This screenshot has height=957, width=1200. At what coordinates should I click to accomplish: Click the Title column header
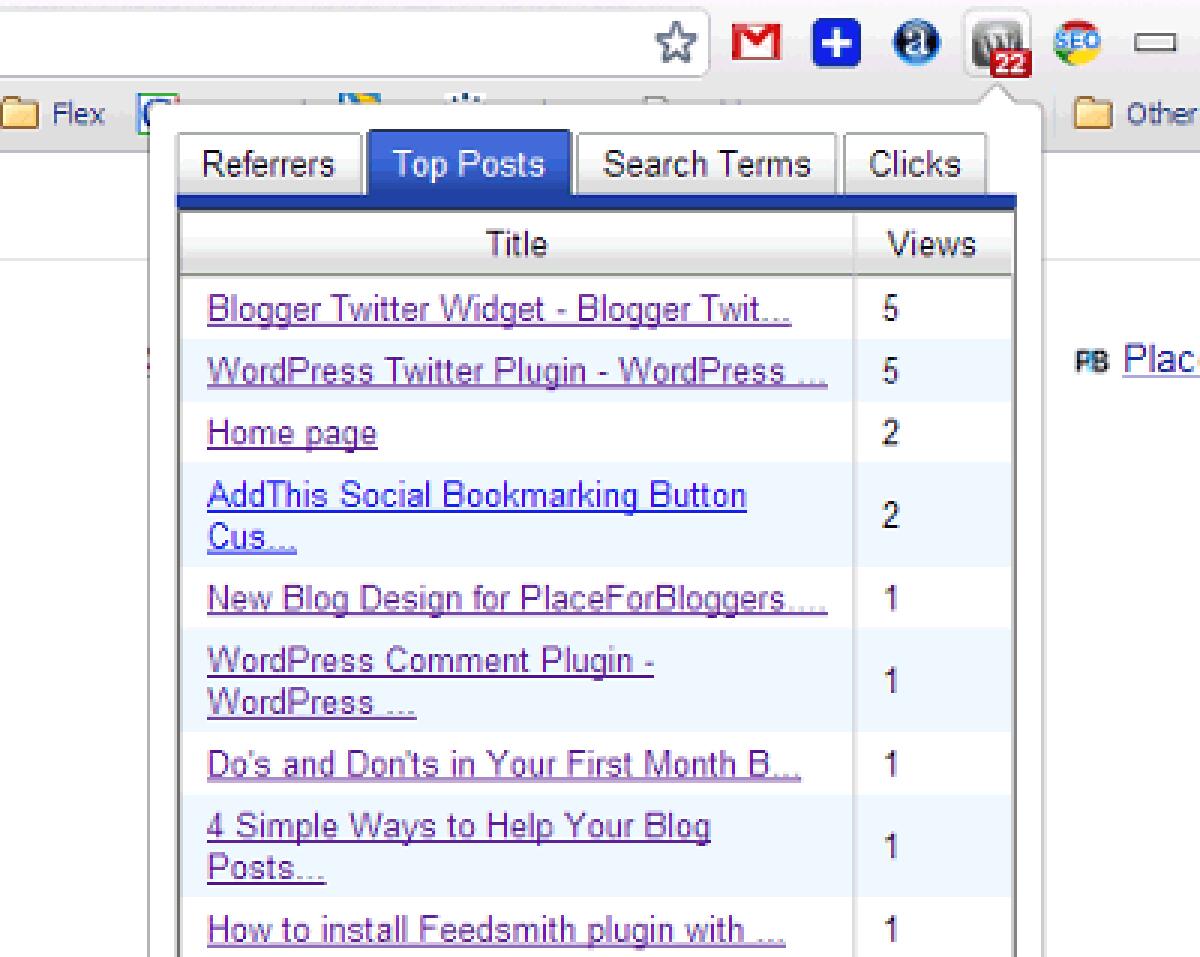(517, 244)
